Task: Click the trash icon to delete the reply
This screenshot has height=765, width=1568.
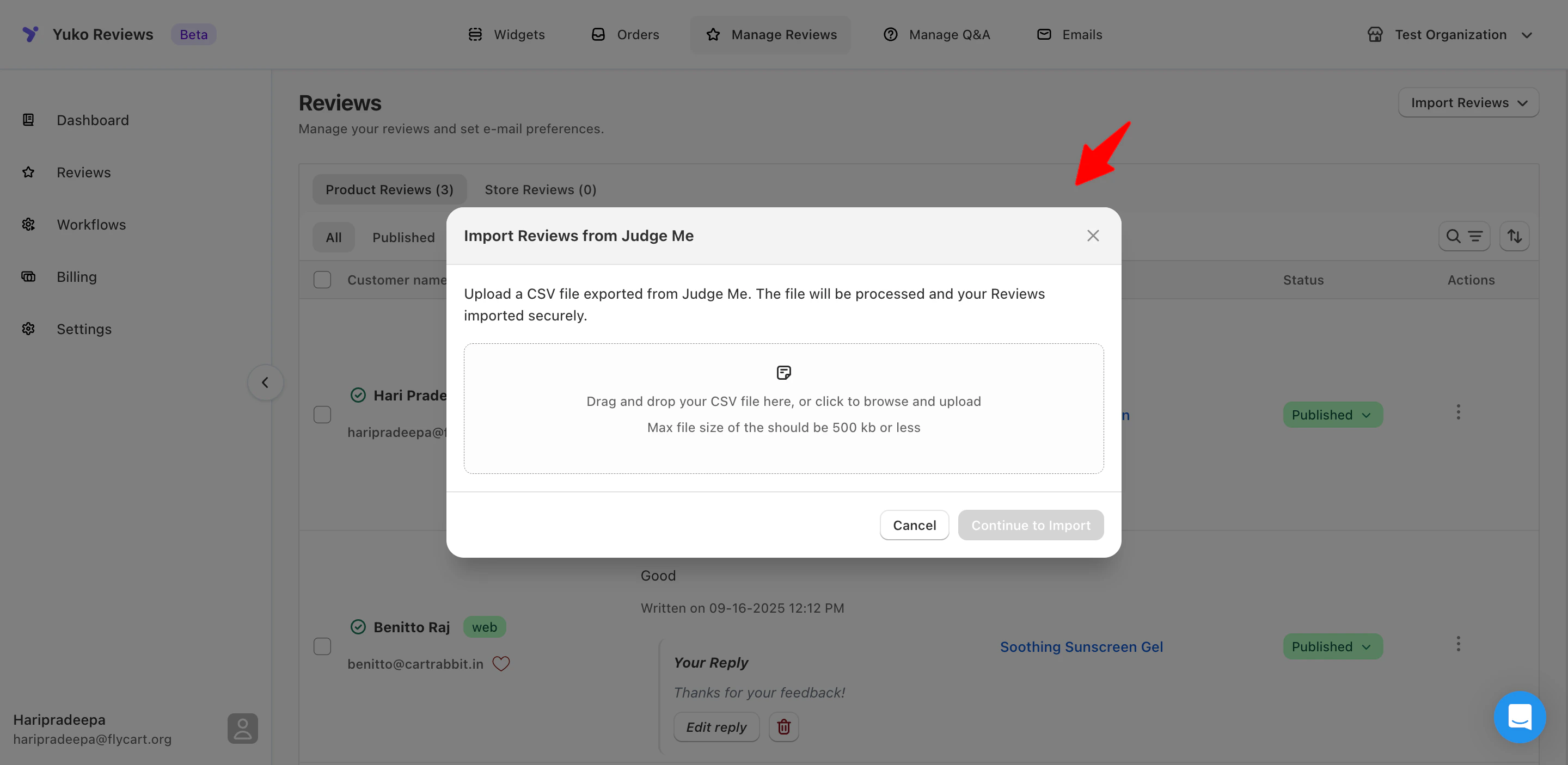Action: pyautogui.click(x=783, y=727)
